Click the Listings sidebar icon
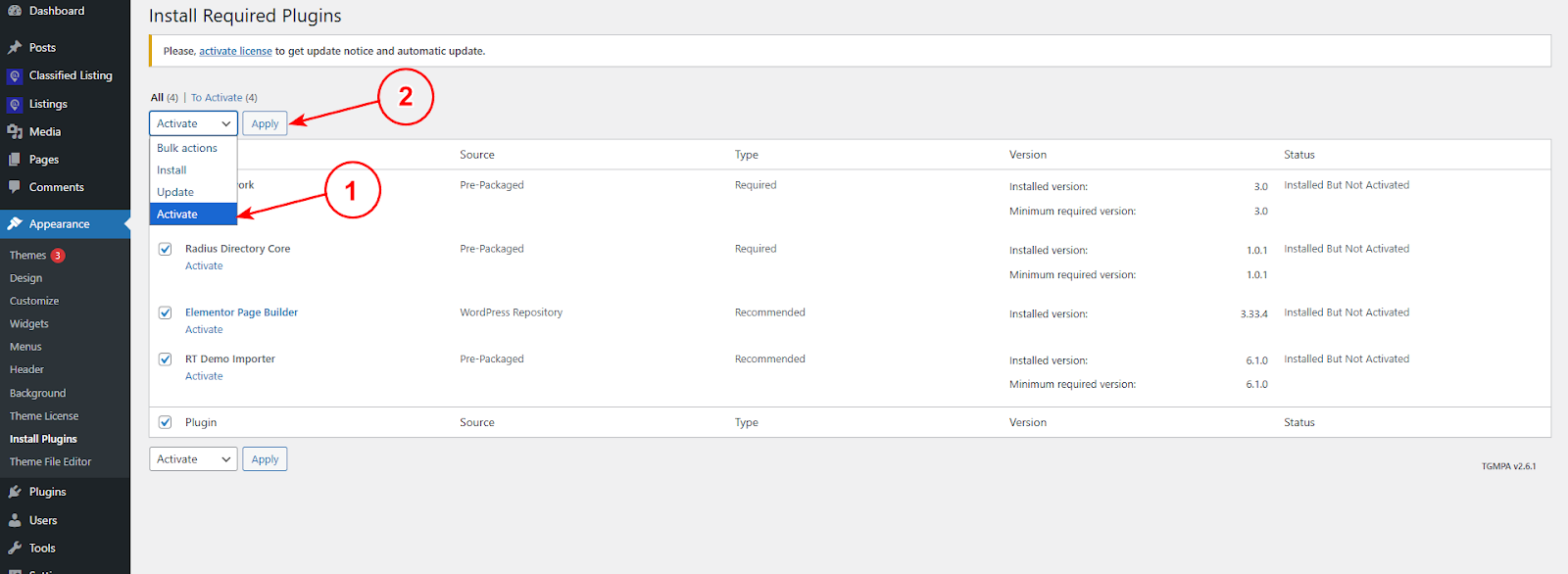The height and width of the screenshot is (574, 1568). tap(15, 104)
